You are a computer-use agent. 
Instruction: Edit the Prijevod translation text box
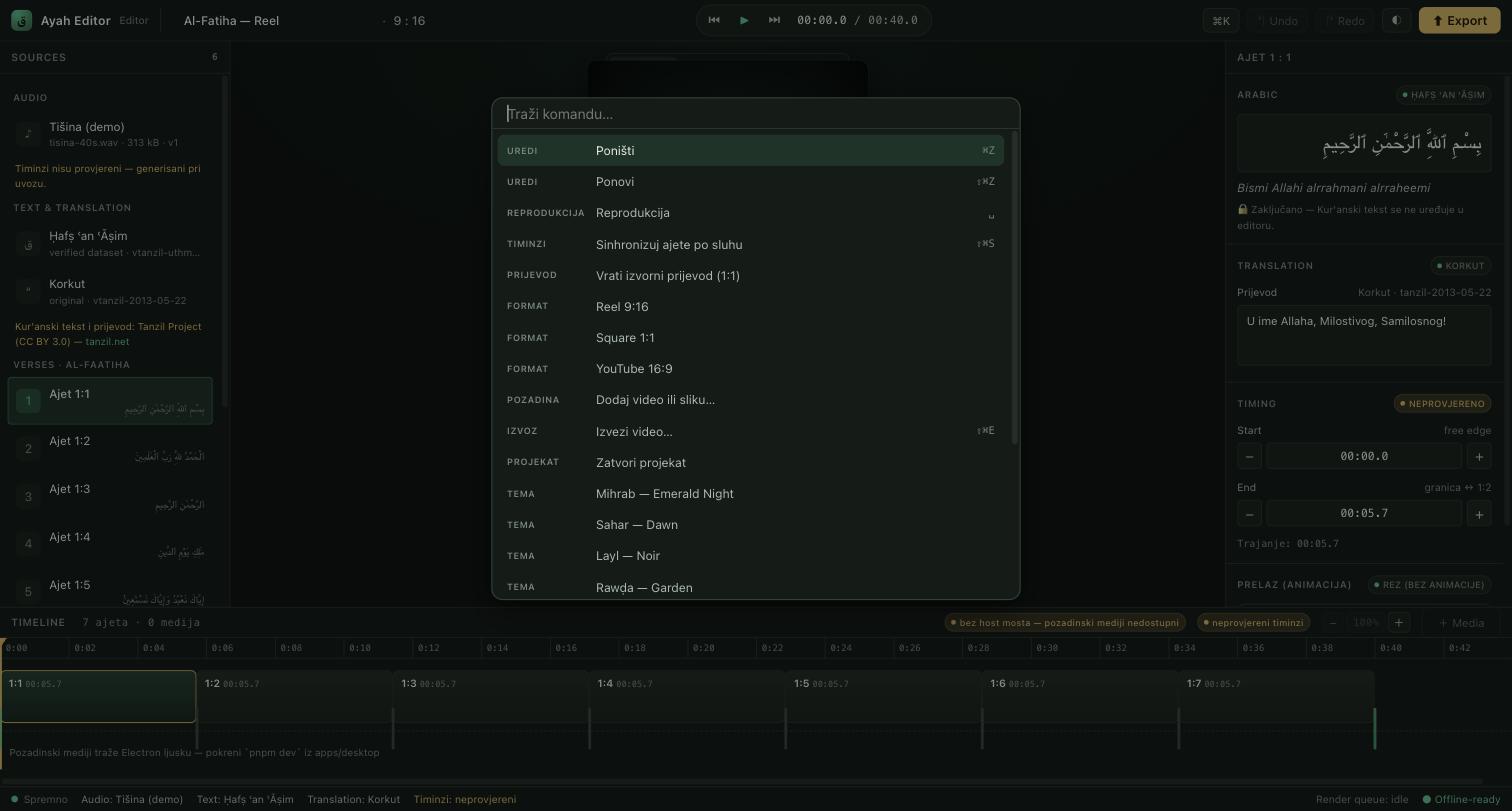1364,335
